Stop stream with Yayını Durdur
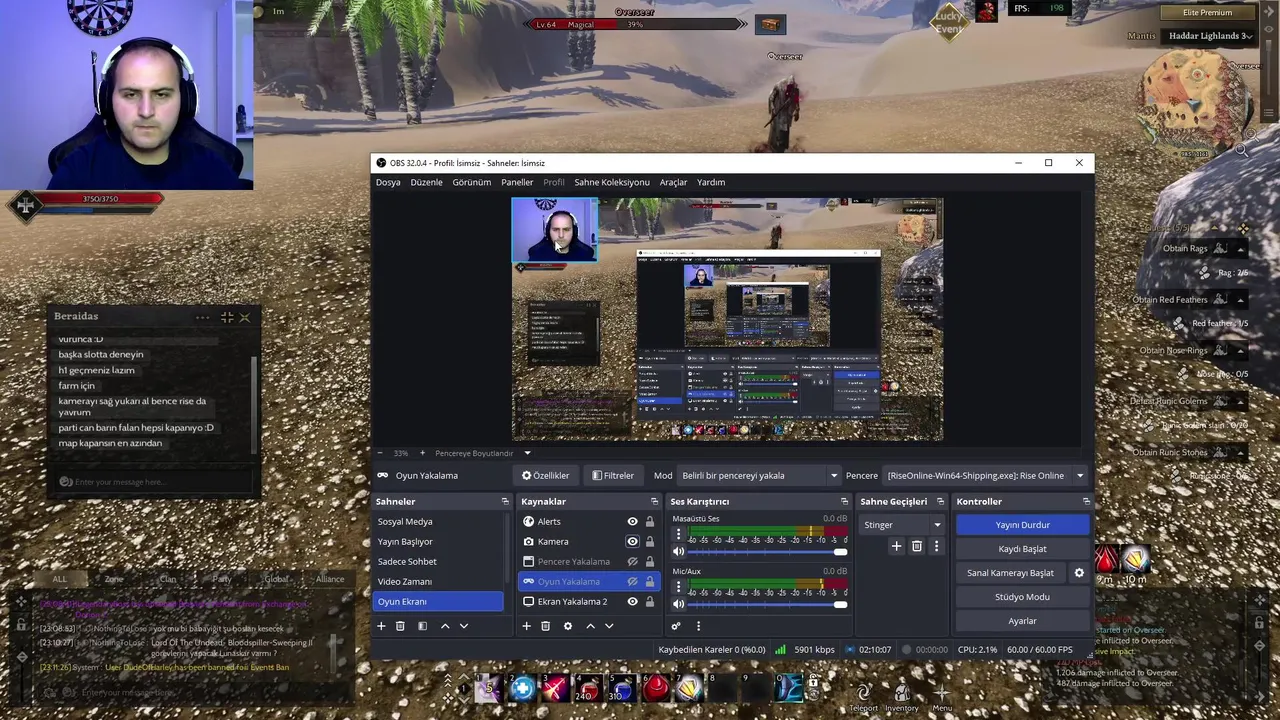Screen dimensions: 1280x720 pyautogui.click(x=1022, y=525)
